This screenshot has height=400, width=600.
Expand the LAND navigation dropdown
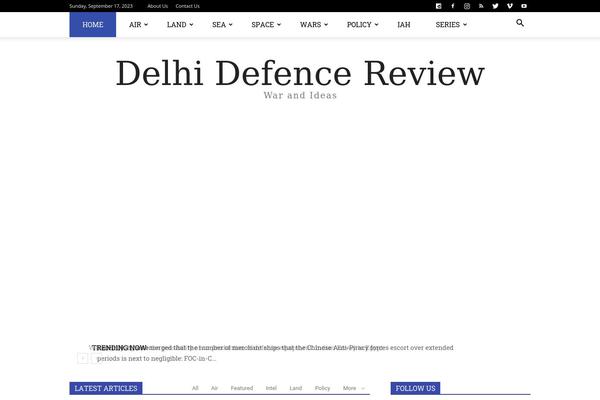point(180,24)
